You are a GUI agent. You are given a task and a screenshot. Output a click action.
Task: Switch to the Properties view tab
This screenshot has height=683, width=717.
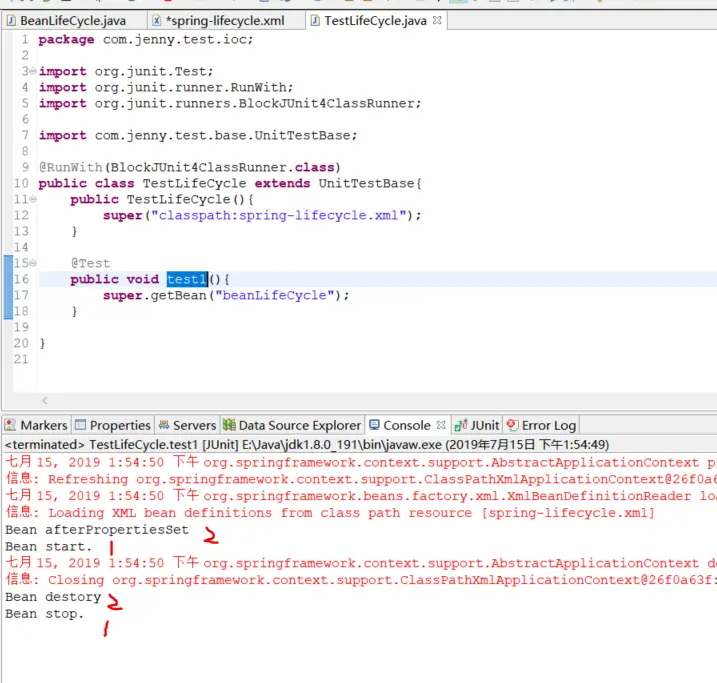click(x=113, y=425)
